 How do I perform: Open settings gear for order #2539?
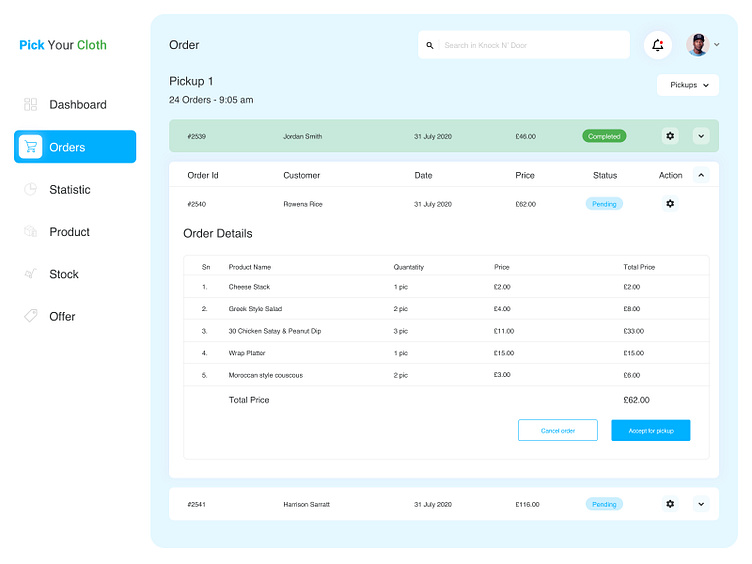click(670, 136)
